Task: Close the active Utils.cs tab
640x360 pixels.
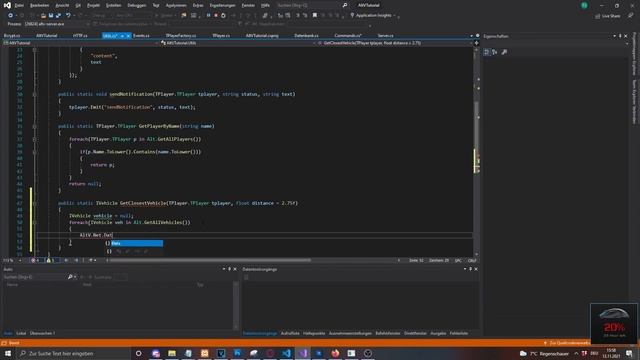Action: coord(128,36)
